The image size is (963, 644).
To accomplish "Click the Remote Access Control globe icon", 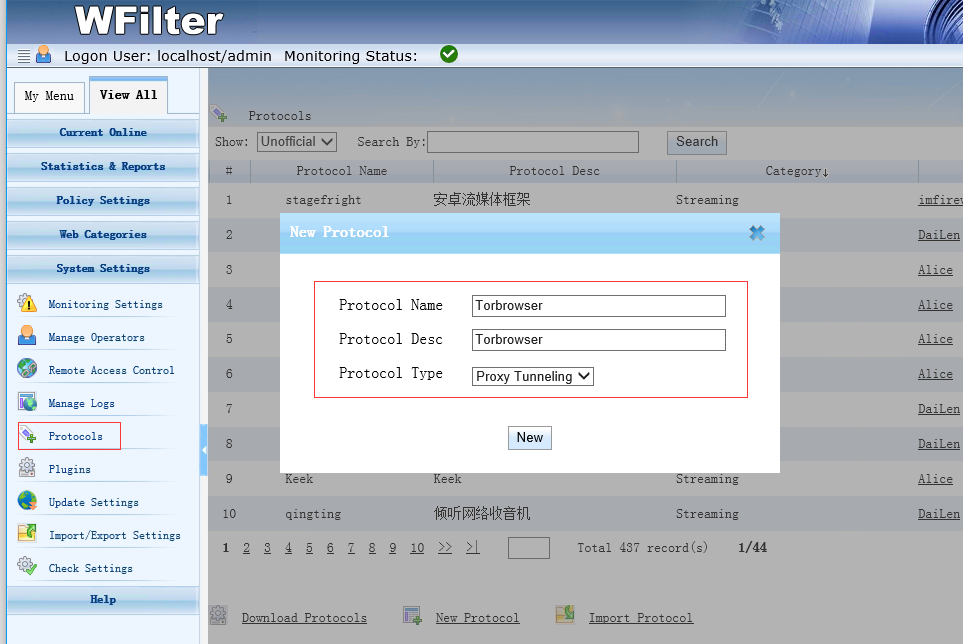I will point(27,369).
